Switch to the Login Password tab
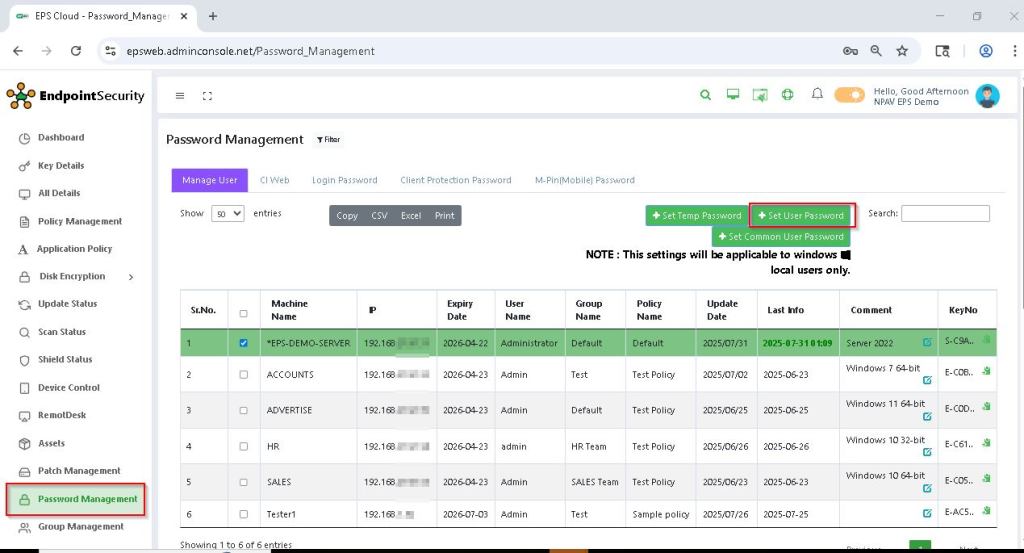Viewport: 1024px width, 553px height. (344, 180)
